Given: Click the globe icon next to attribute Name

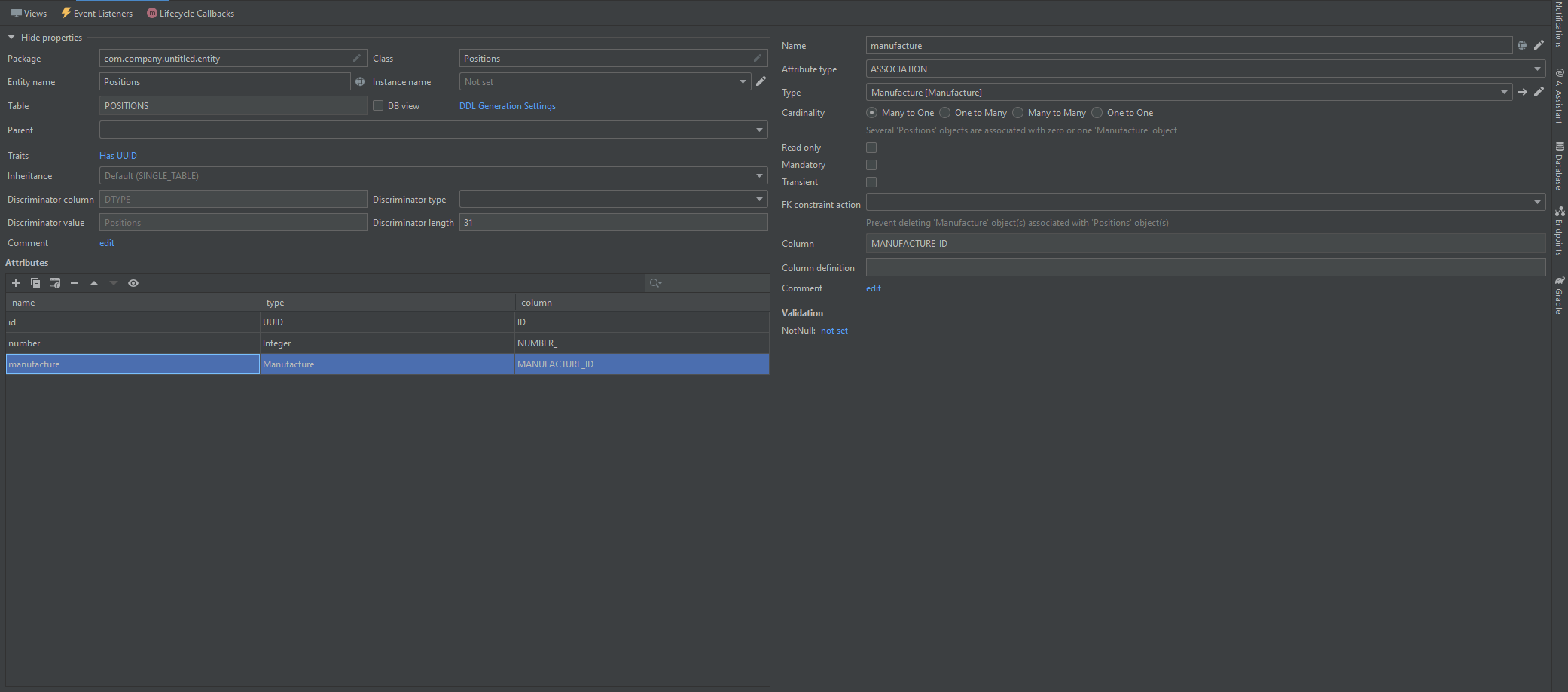Looking at the screenshot, I should click(x=1522, y=45).
